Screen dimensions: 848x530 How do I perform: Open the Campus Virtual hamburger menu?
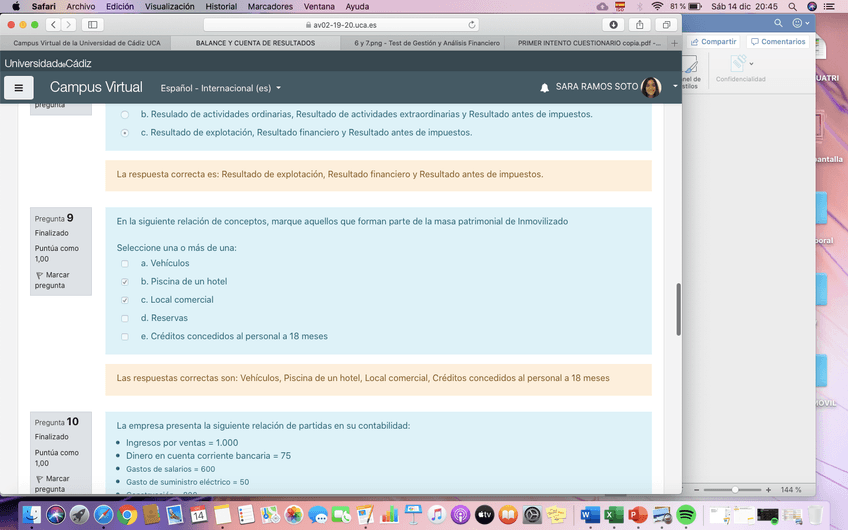[x=18, y=88]
